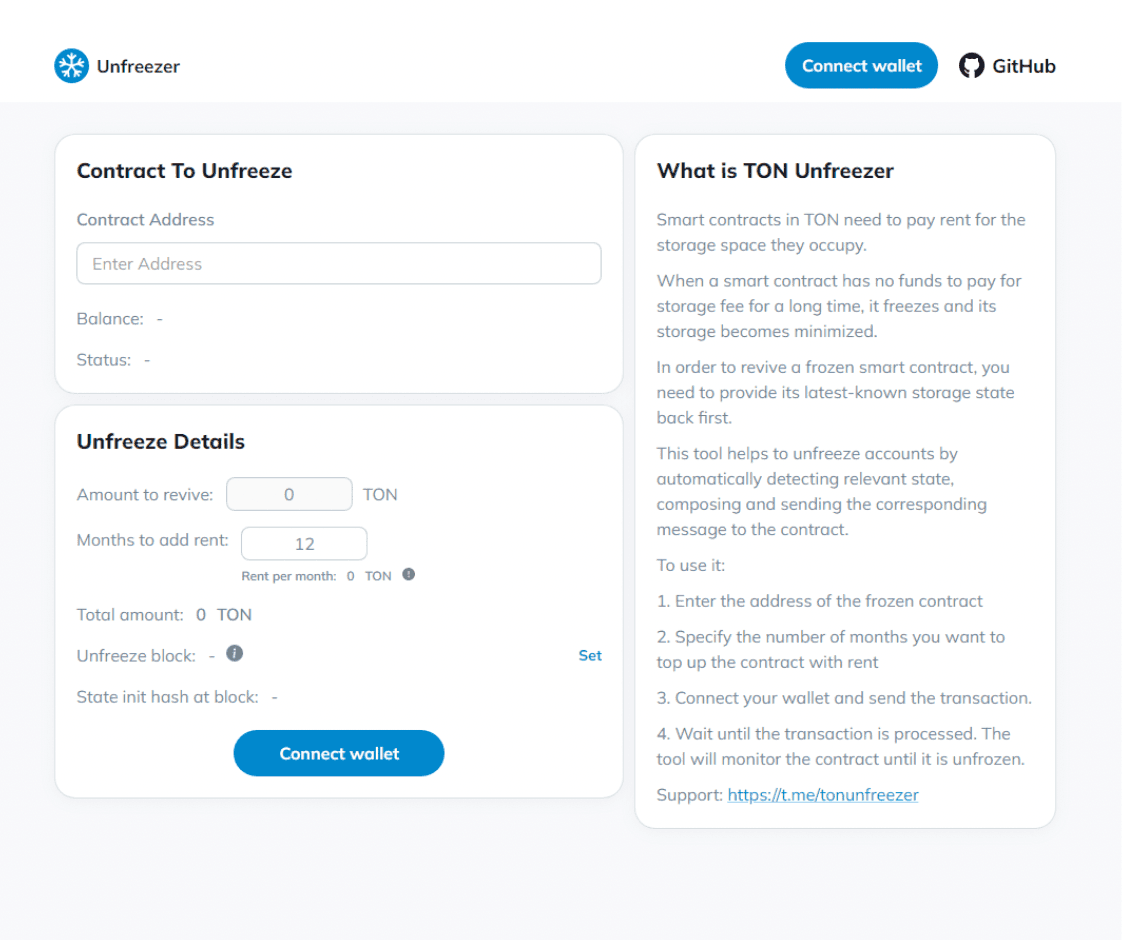Click the Connect wallet button under Unfreeze Details

[x=339, y=753]
